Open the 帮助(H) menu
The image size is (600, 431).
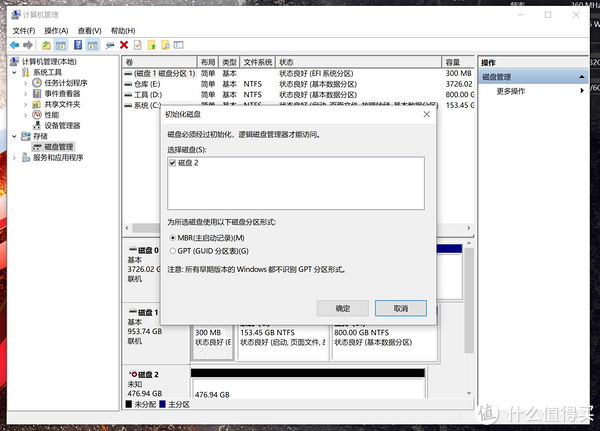pyautogui.click(x=123, y=31)
